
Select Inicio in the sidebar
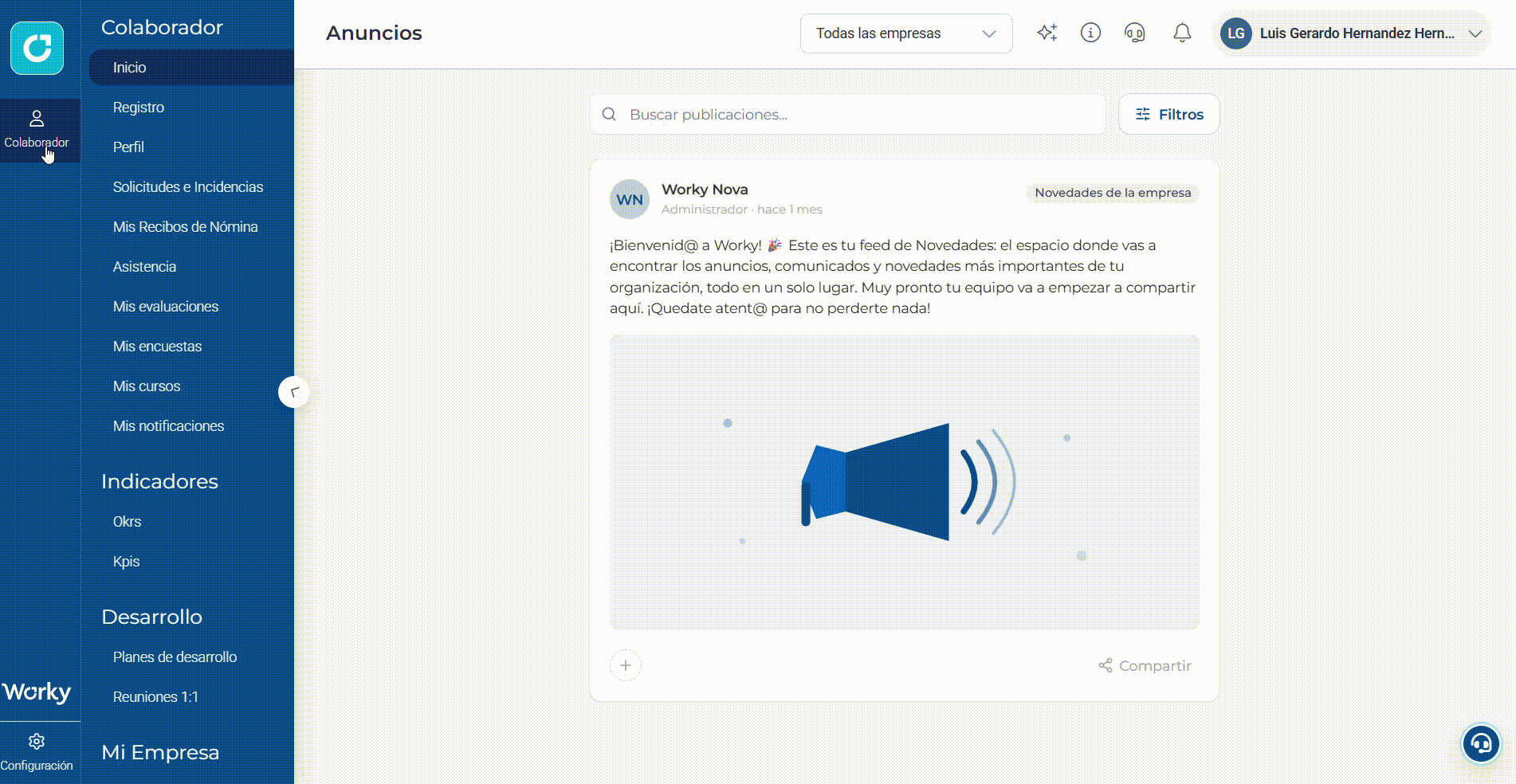click(191, 67)
